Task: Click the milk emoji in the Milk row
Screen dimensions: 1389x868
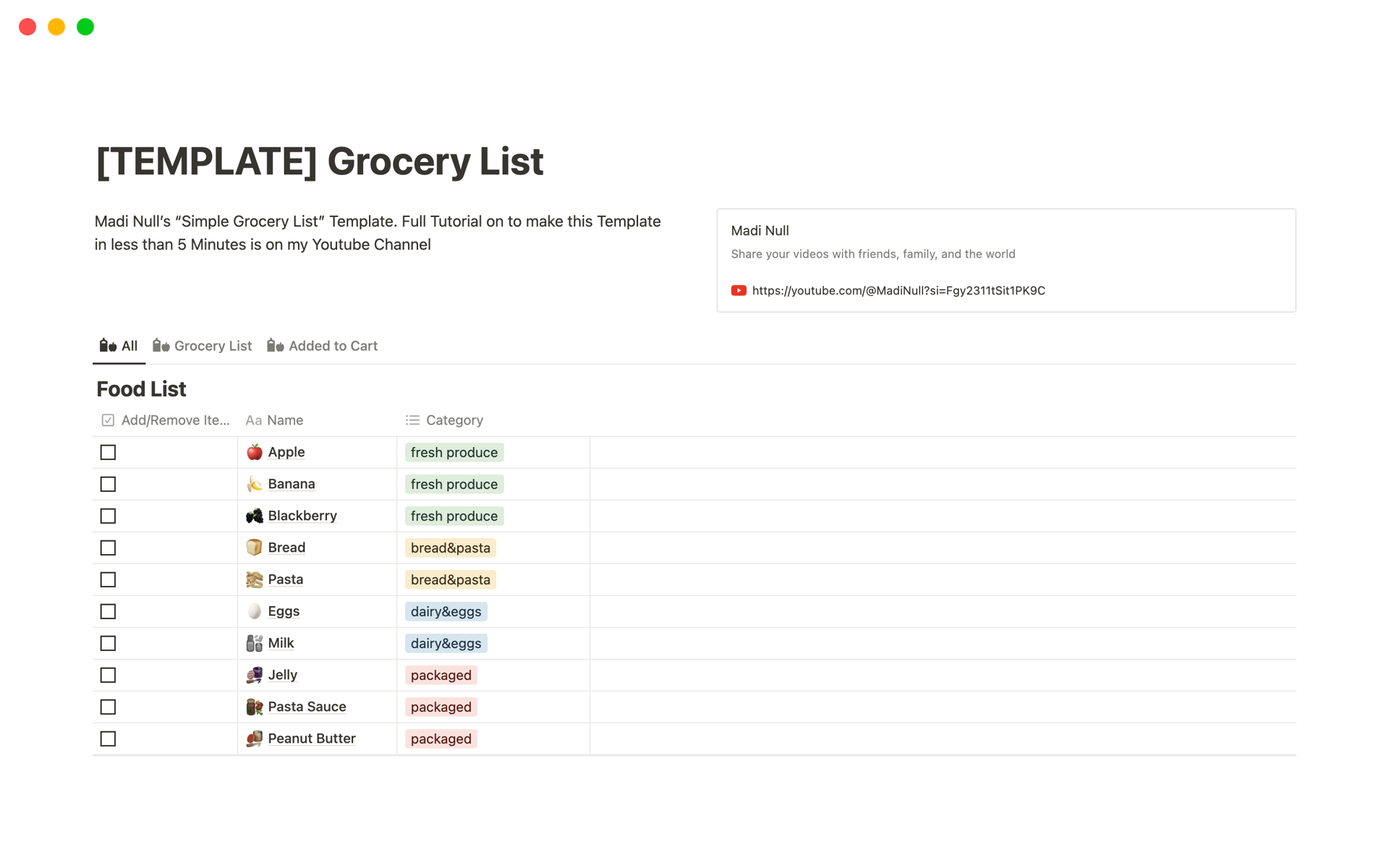Action: pyautogui.click(x=255, y=643)
